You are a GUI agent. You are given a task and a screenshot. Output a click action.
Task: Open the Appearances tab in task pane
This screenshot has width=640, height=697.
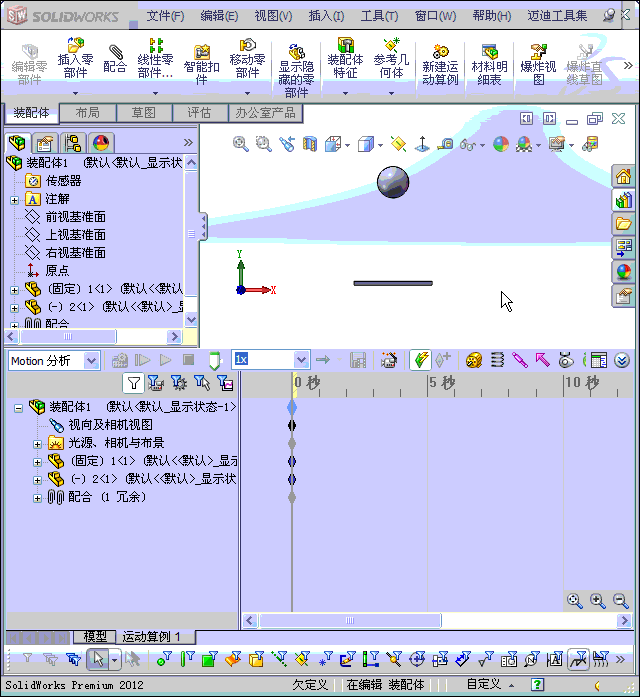(623, 272)
